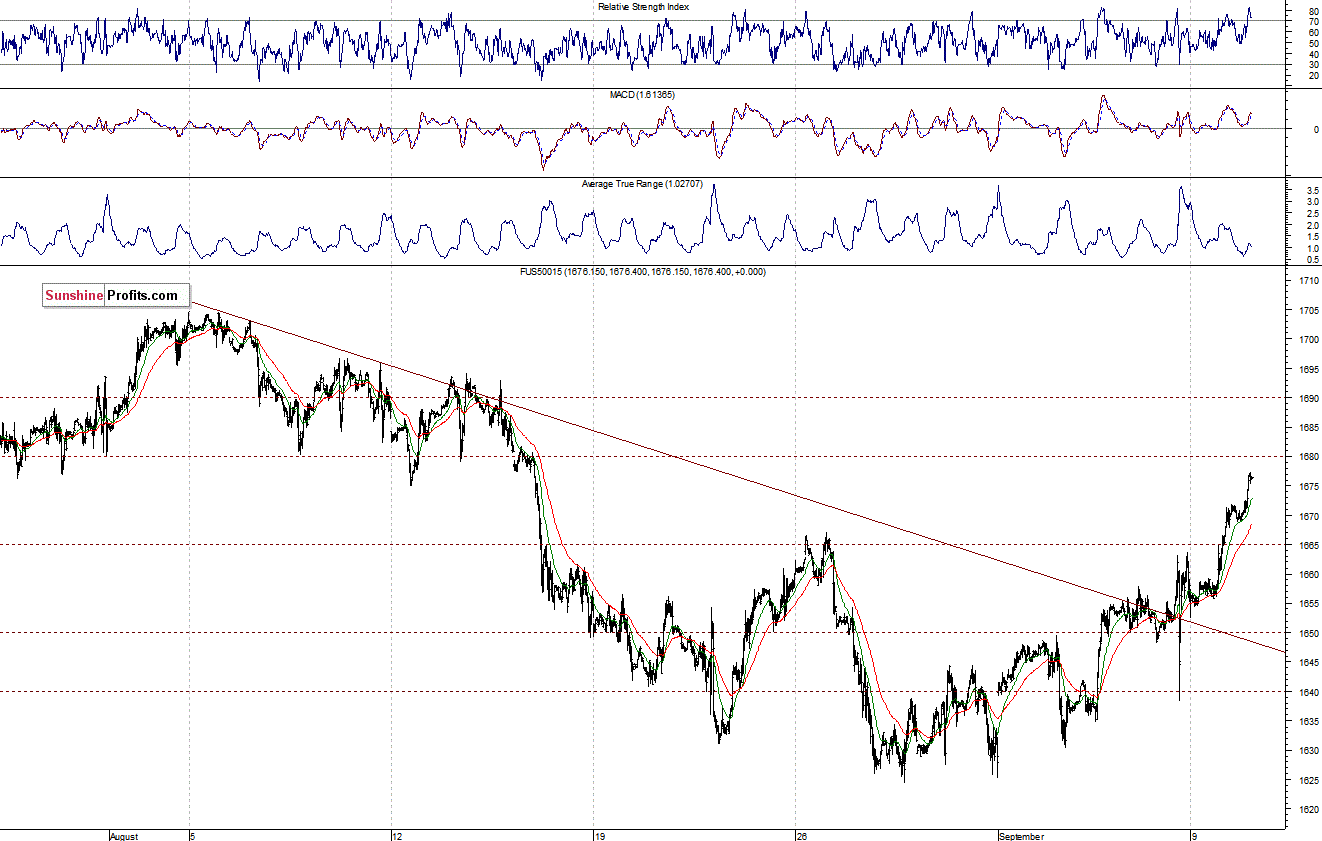This screenshot has width=1322, height=841.
Task: Select the Relative Strength Index panel title
Action: click(x=643, y=6)
